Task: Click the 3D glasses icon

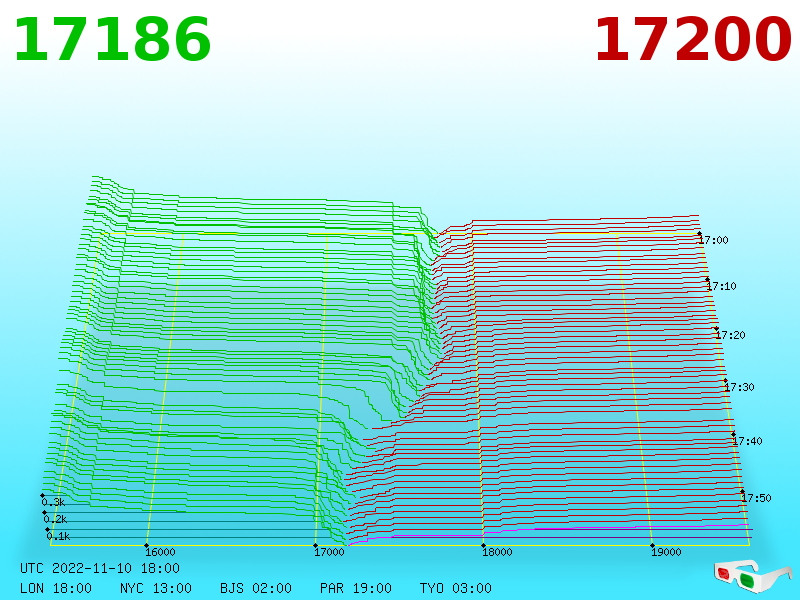Action: pos(753,577)
